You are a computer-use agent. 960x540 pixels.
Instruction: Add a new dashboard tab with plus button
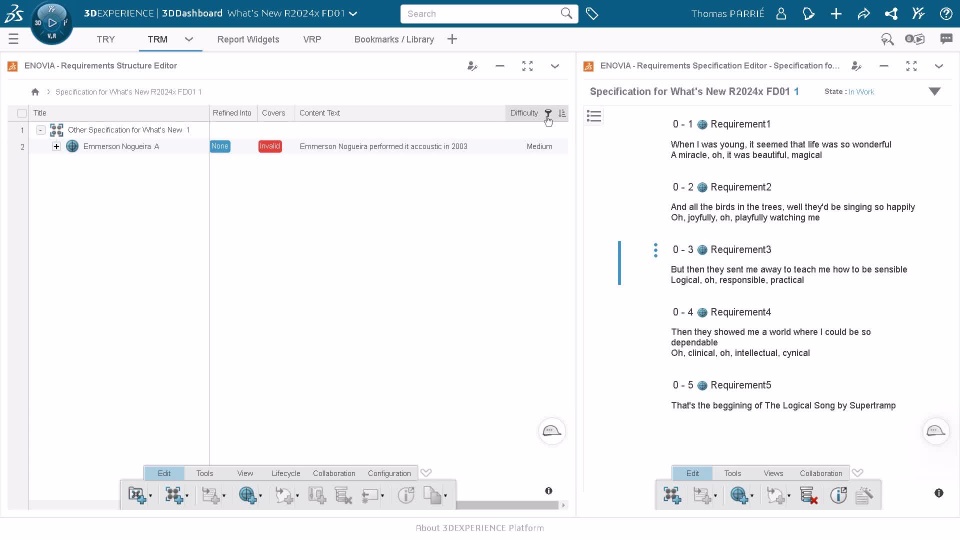(x=452, y=39)
